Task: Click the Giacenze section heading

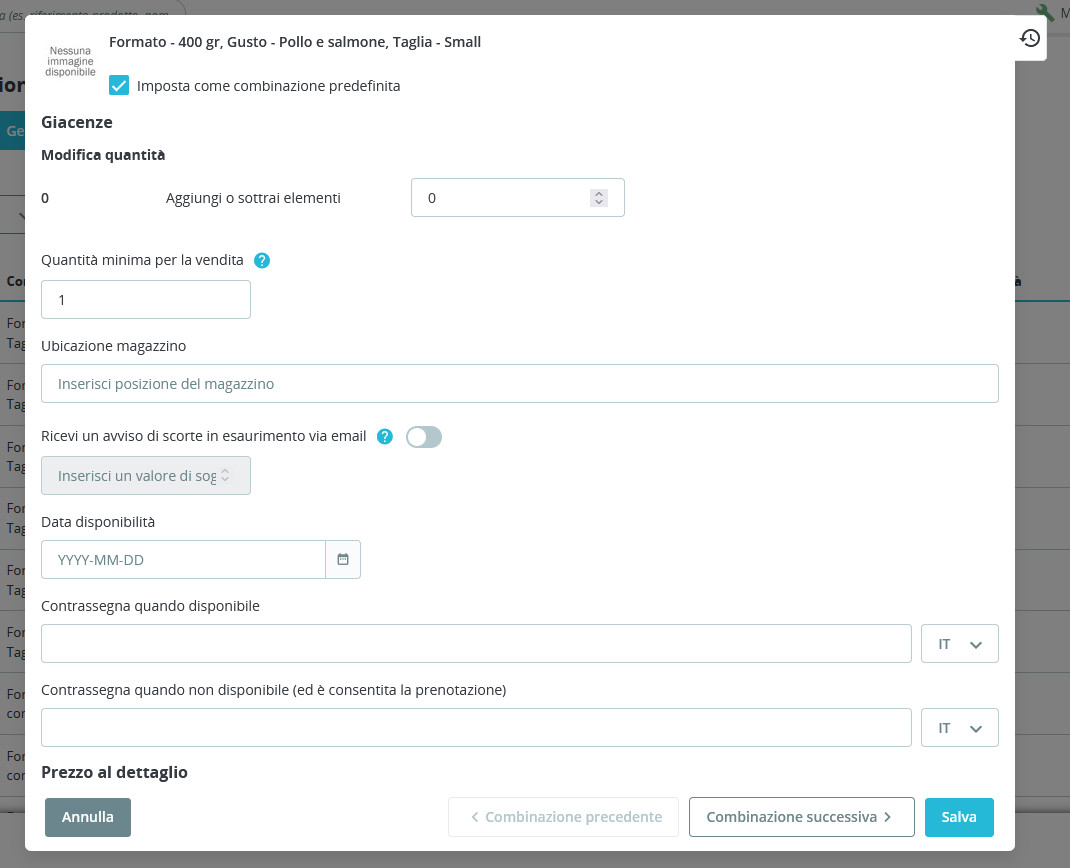Action: coord(77,122)
